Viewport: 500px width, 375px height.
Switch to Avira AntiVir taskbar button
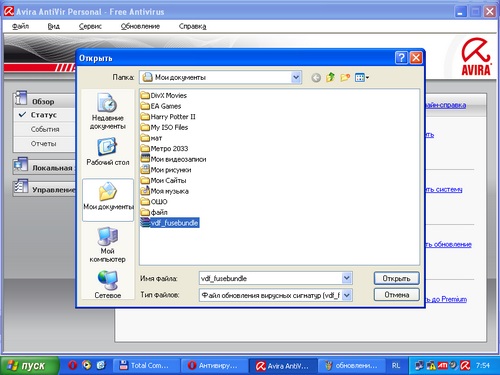282,366
